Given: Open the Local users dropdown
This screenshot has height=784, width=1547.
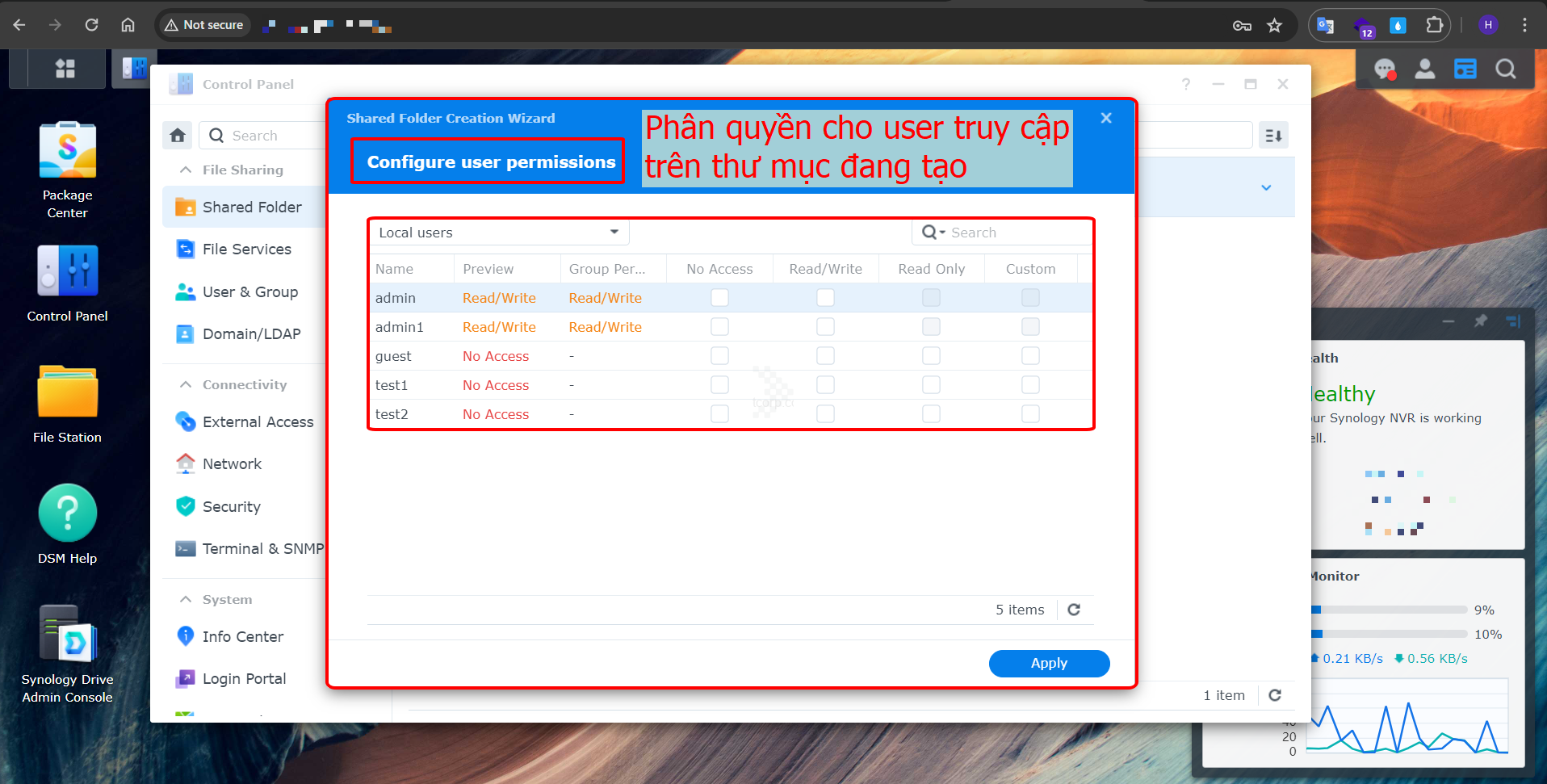Looking at the screenshot, I should pyautogui.click(x=498, y=233).
